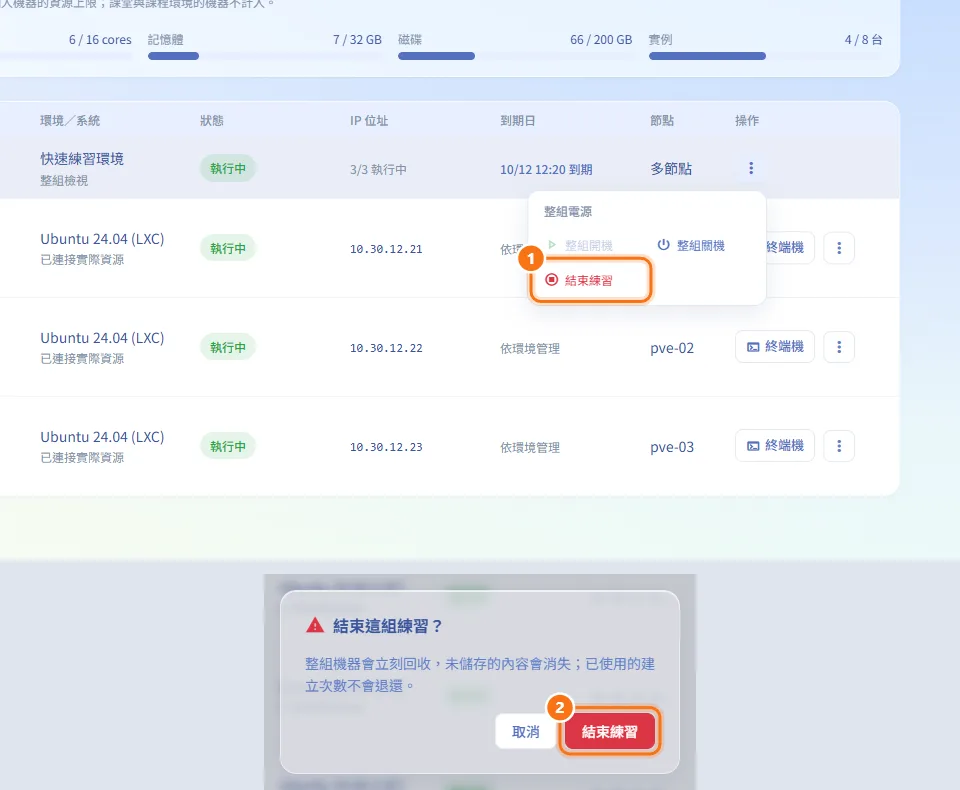Image resolution: width=960 pixels, height=790 pixels.
Task: Click the 整組檢視 label
Action: click(64, 181)
